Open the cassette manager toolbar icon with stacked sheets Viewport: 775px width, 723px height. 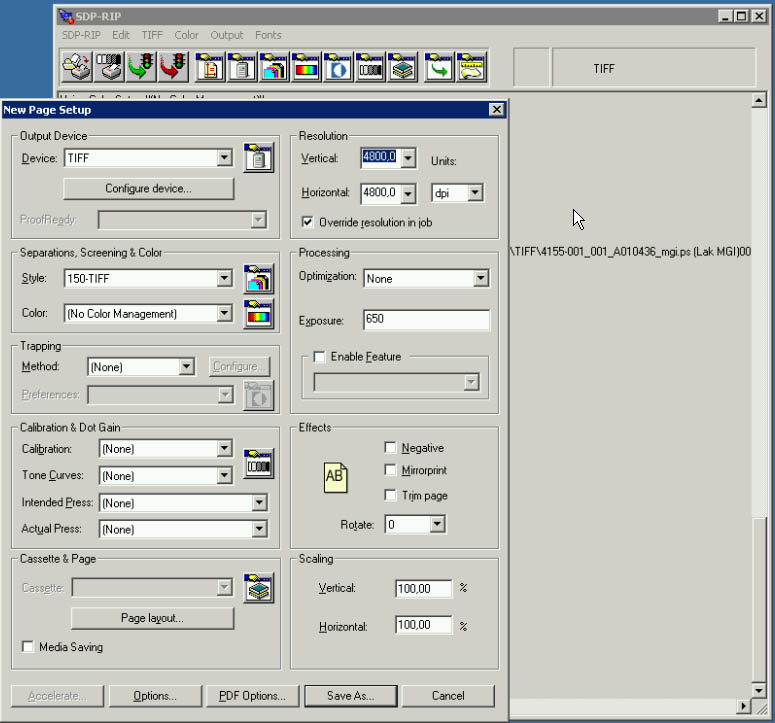(402, 67)
